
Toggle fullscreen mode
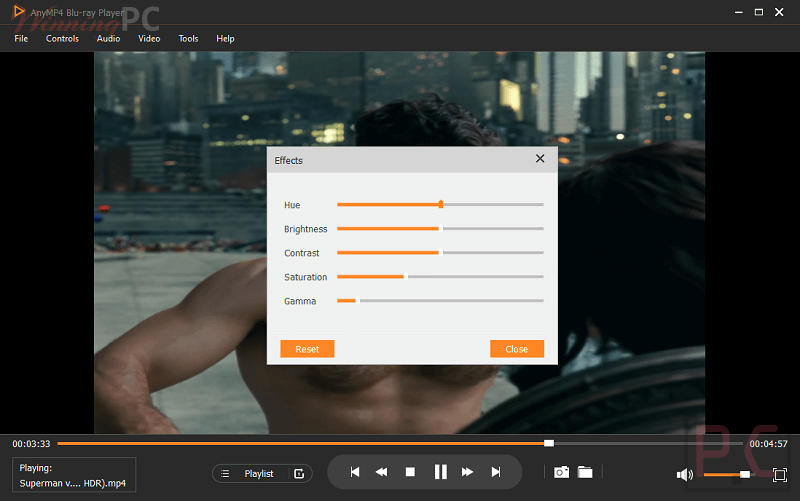(x=780, y=474)
